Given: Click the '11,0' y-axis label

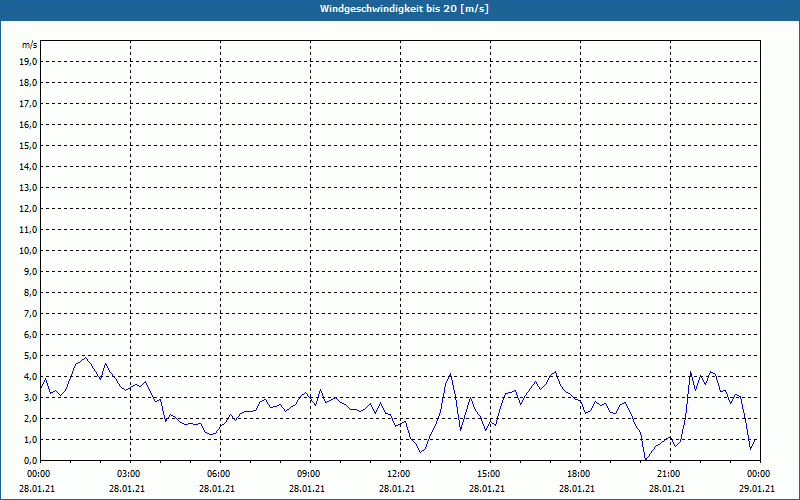Looking at the screenshot, I should 28,230.
